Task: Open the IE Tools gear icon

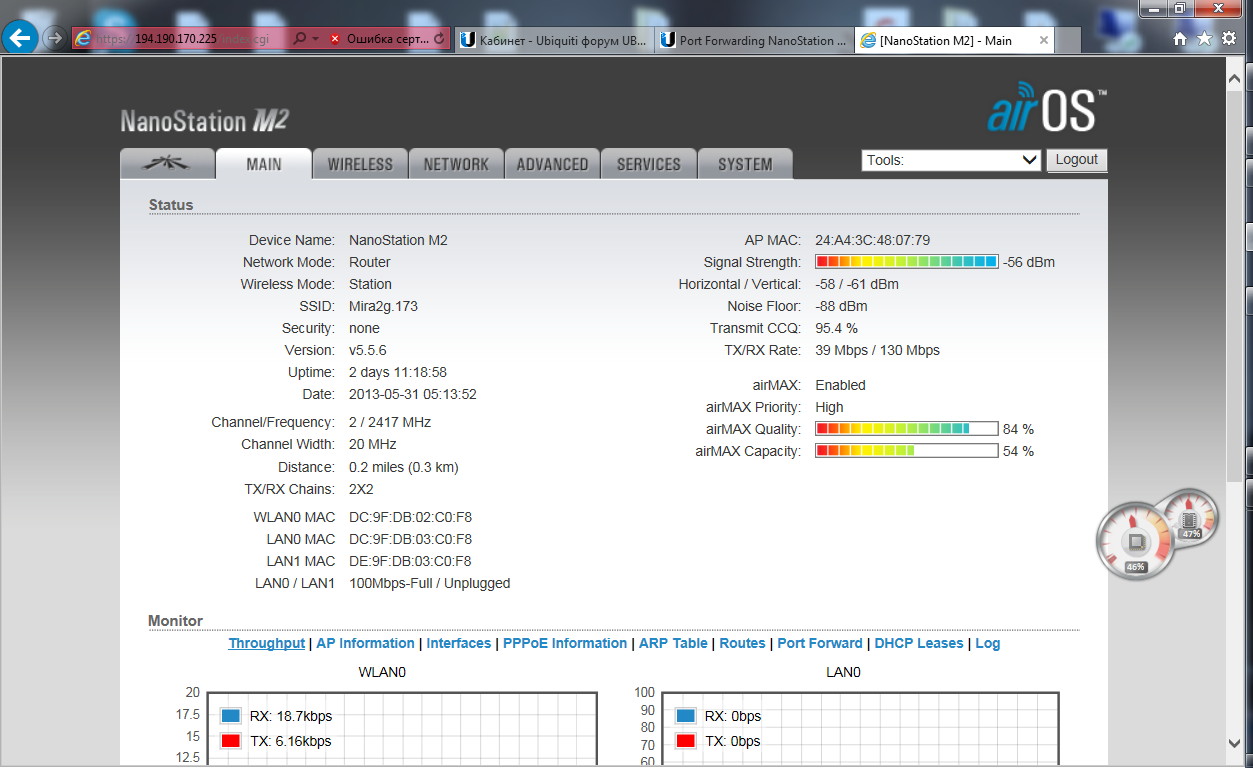Action: coord(1229,39)
